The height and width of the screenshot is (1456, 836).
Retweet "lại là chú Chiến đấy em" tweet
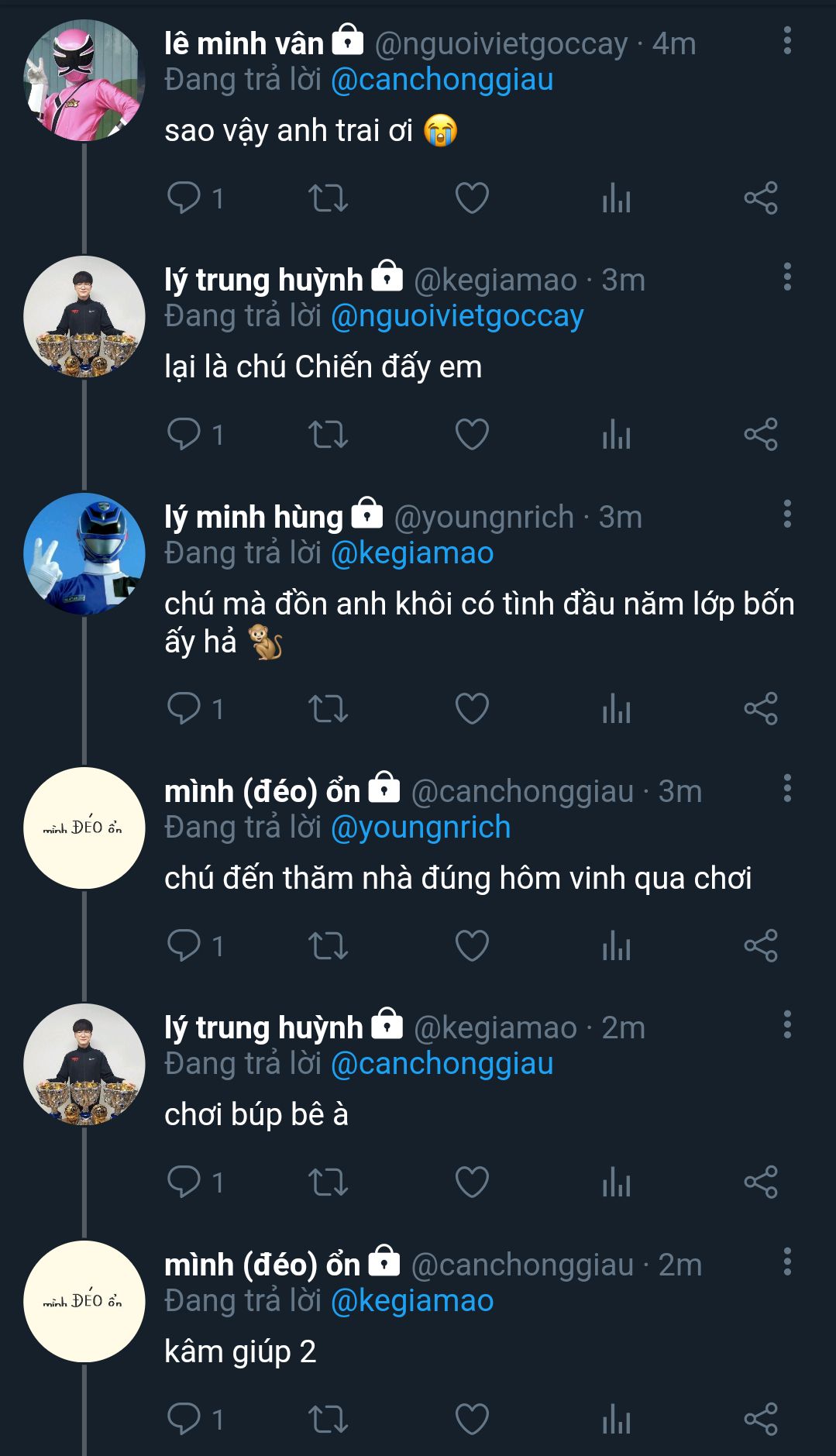(328, 434)
